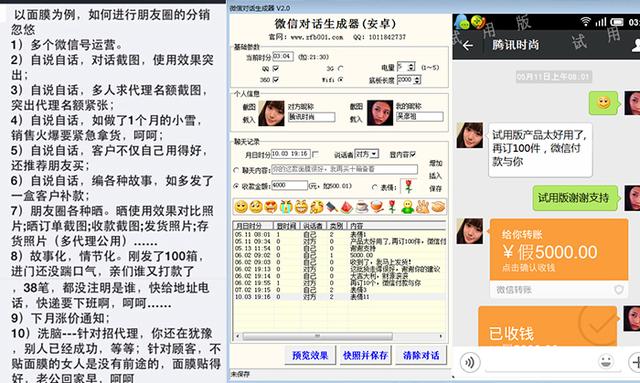Sort by the 内容 column header
The width and height of the screenshot is (640, 383).
pyautogui.click(x=396, y=225)
